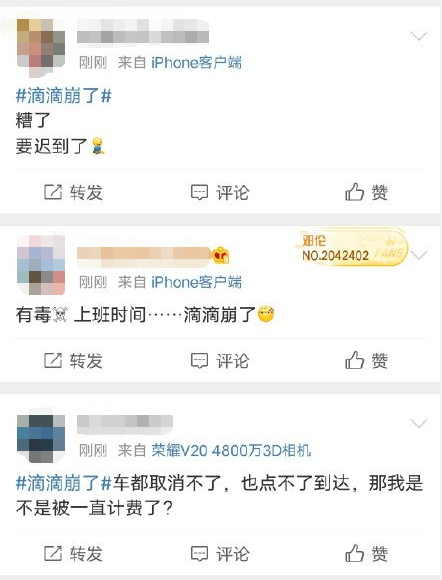
Task: Expand options chevron on first post
Action: (419, 36)
